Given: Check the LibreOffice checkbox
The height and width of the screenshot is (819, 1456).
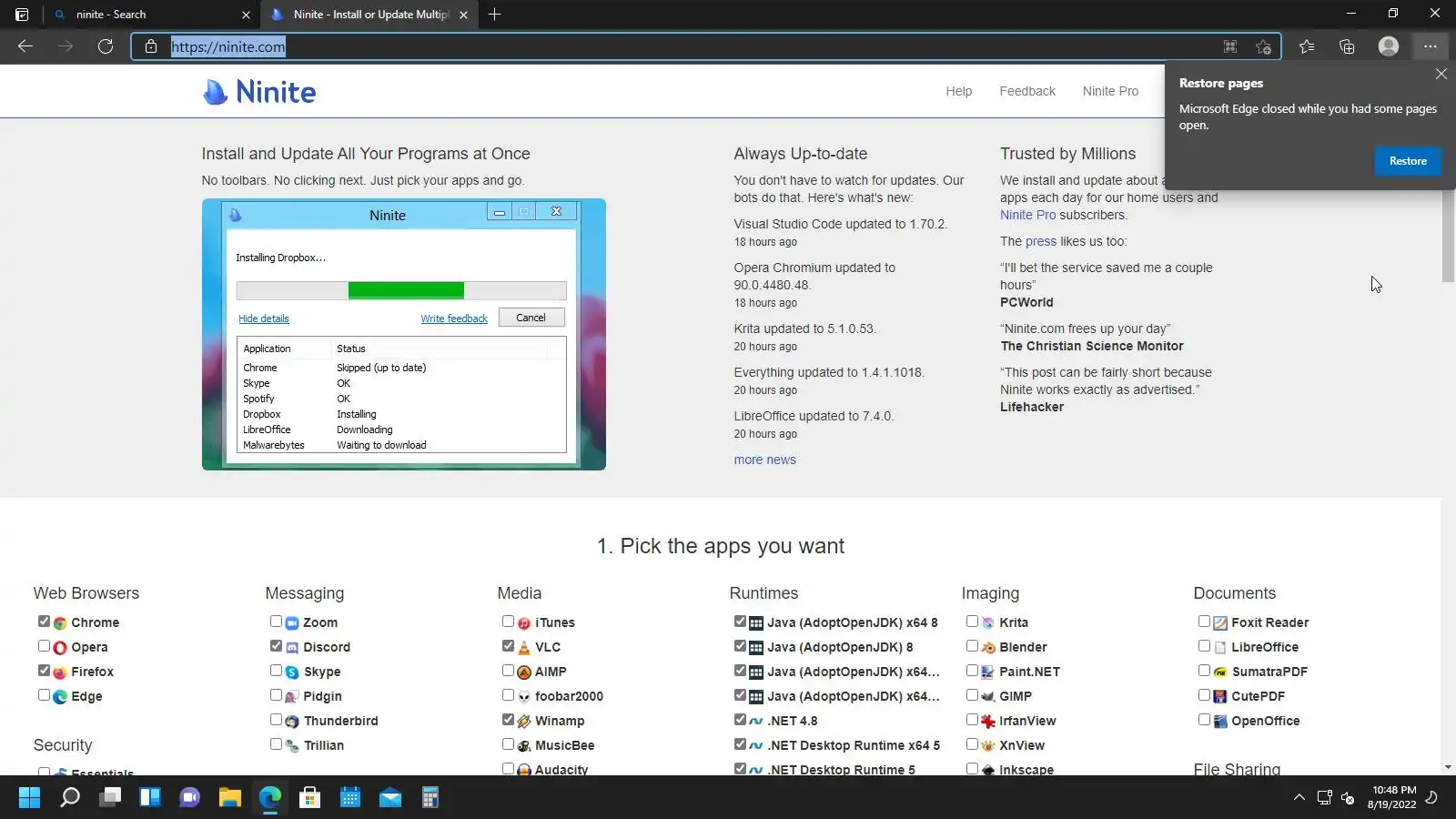Looking at the screenshot, I should [1204, 646].
